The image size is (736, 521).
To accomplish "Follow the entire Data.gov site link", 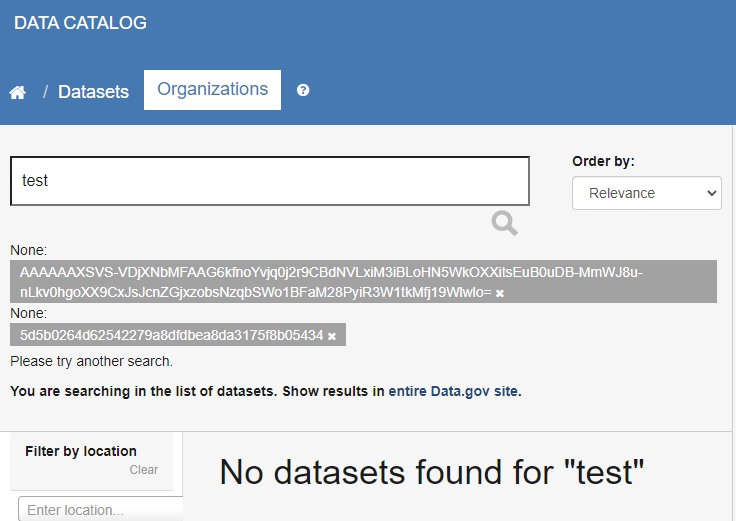I will coord(453,391).
